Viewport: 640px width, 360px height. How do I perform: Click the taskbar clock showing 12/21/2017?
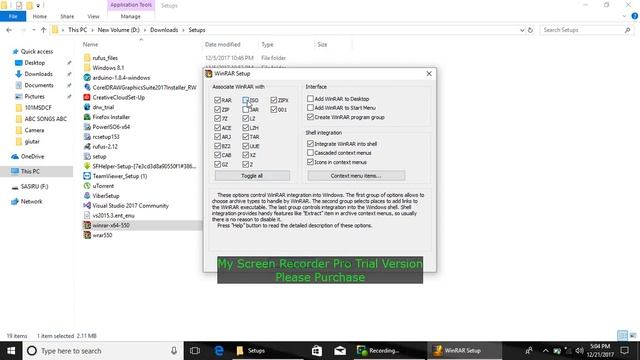[600, 351]
